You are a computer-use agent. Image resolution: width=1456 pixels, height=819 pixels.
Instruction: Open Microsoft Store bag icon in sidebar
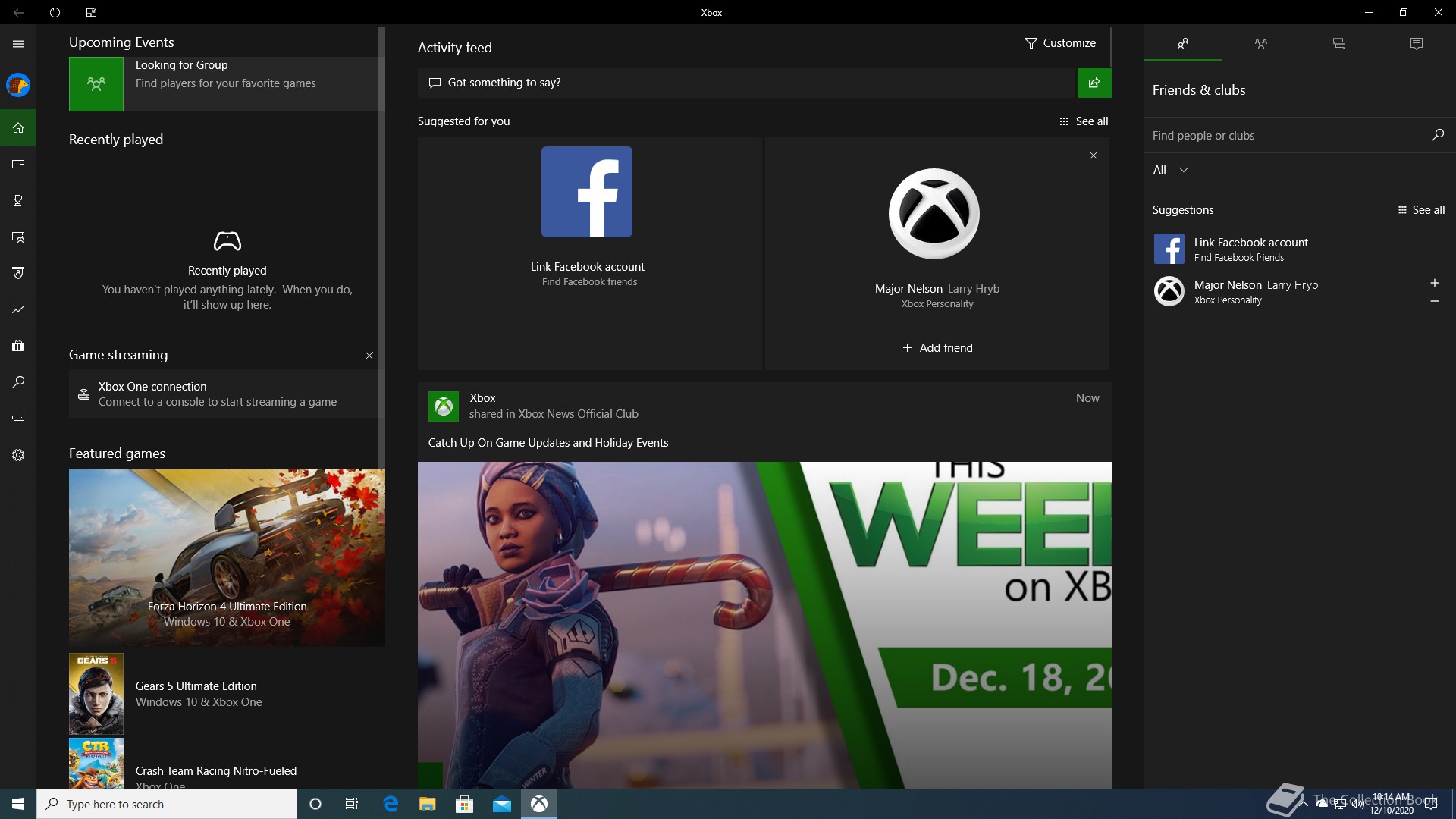(18, 346)
